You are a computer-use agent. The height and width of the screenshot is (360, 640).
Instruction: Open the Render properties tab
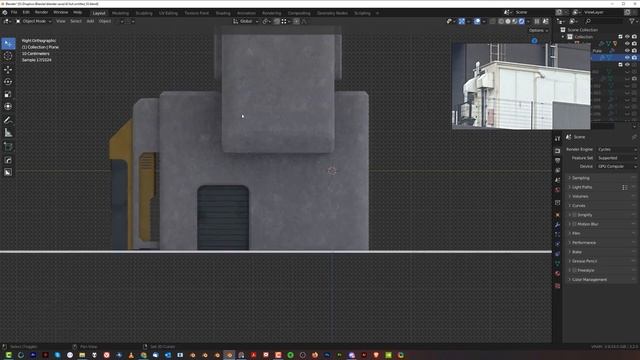[558, 151]
